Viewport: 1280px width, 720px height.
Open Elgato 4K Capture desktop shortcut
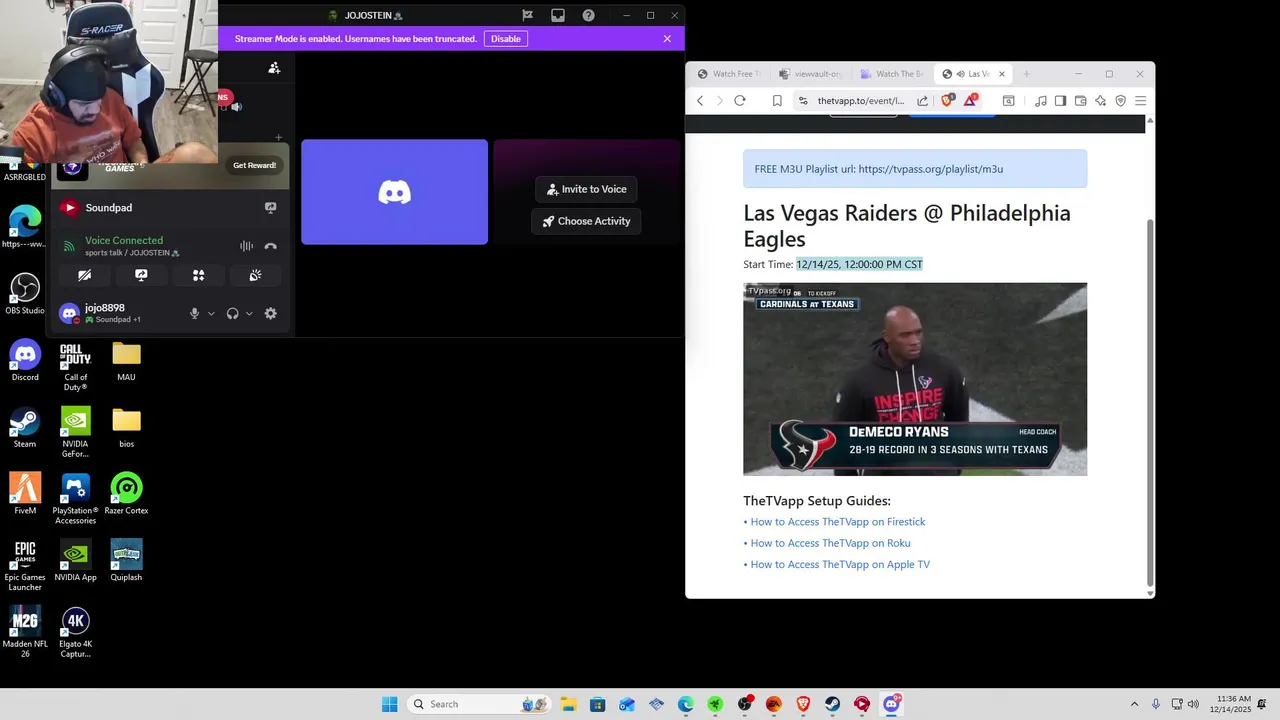pyautogui.click(x=76, y=632)
